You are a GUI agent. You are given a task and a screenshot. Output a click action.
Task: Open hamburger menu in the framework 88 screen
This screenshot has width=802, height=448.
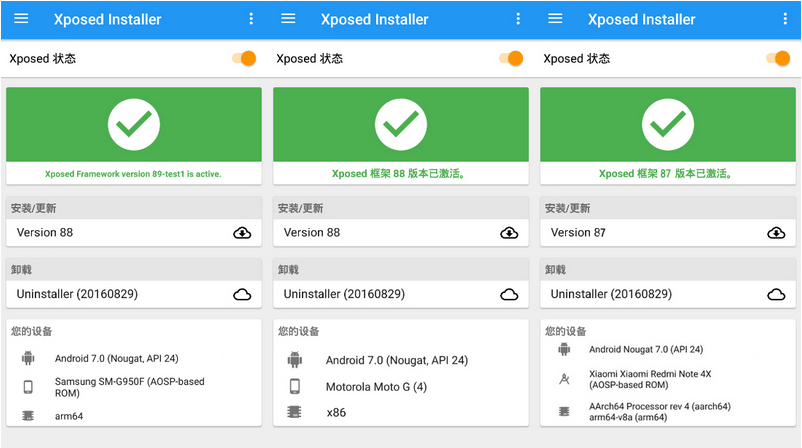click(x=288, y=19)
